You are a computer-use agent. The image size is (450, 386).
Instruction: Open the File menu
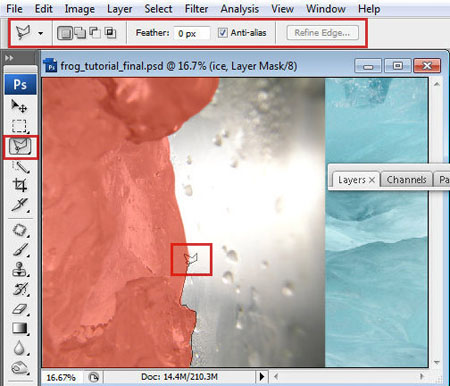[14, 8]
